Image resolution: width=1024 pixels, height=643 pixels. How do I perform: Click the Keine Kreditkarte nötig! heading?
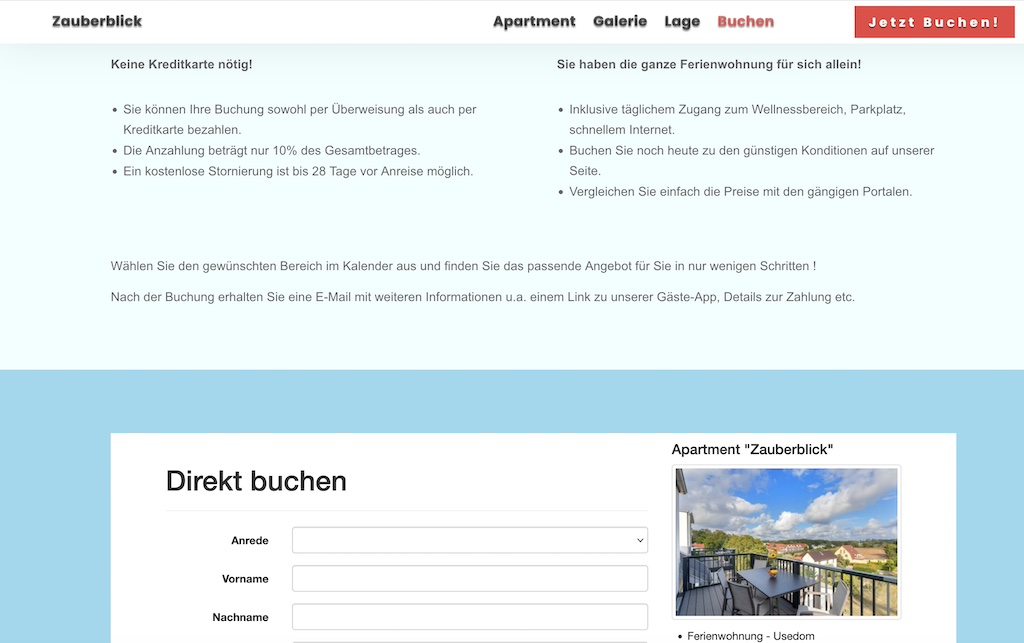pos(181,64)
